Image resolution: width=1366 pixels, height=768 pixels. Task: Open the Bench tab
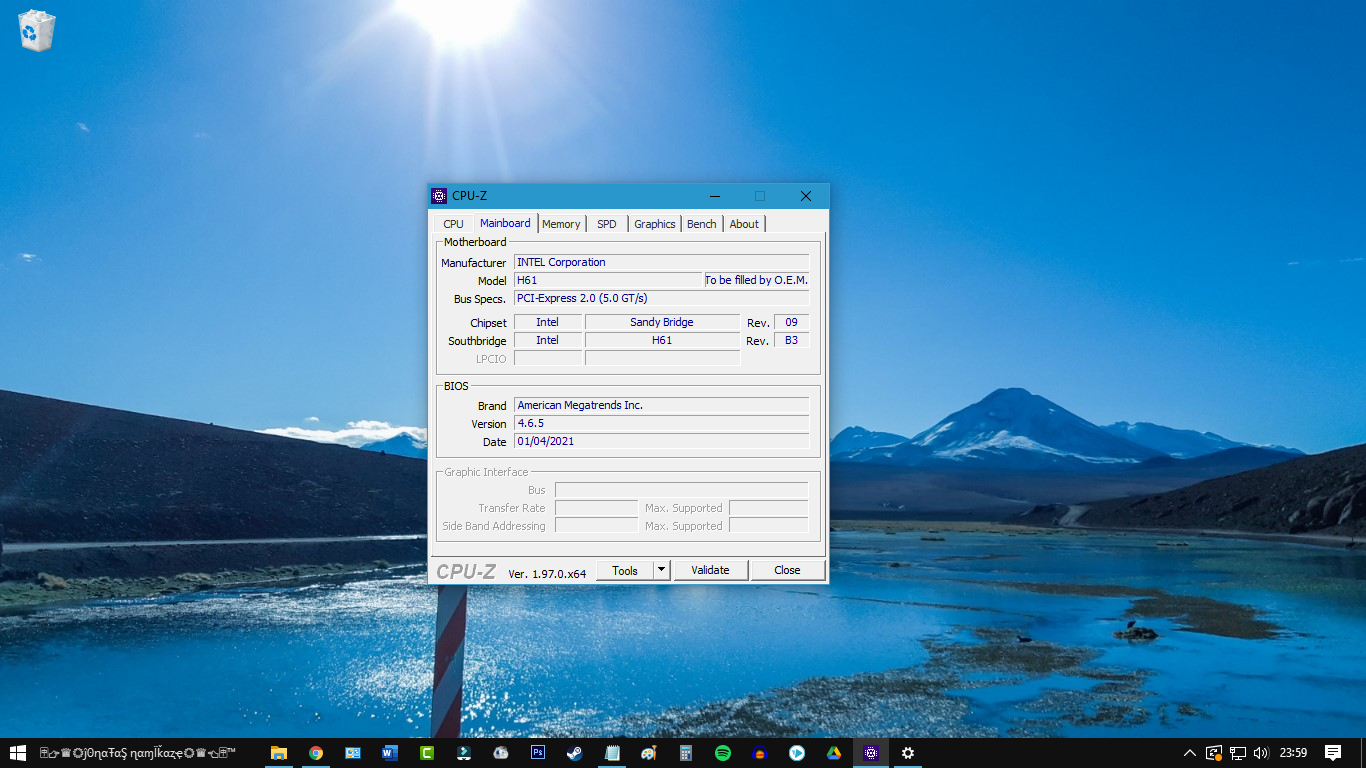702,224
